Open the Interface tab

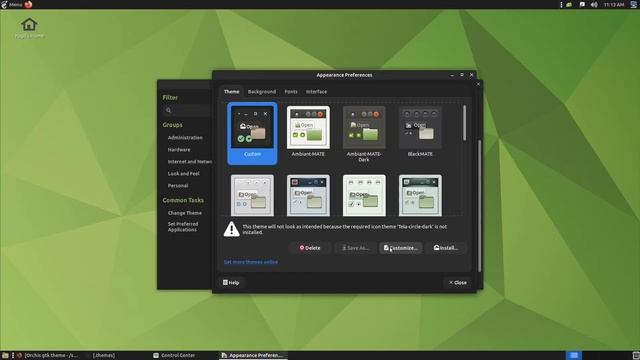coord(316,91)
